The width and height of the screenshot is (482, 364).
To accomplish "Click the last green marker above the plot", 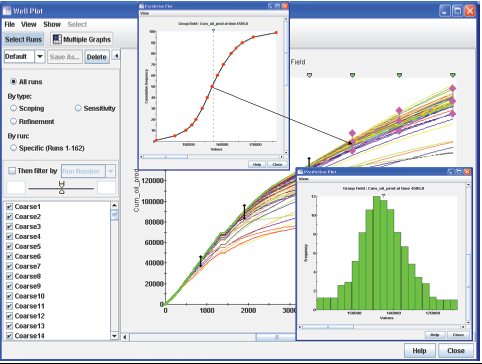I will click(452, 76).
